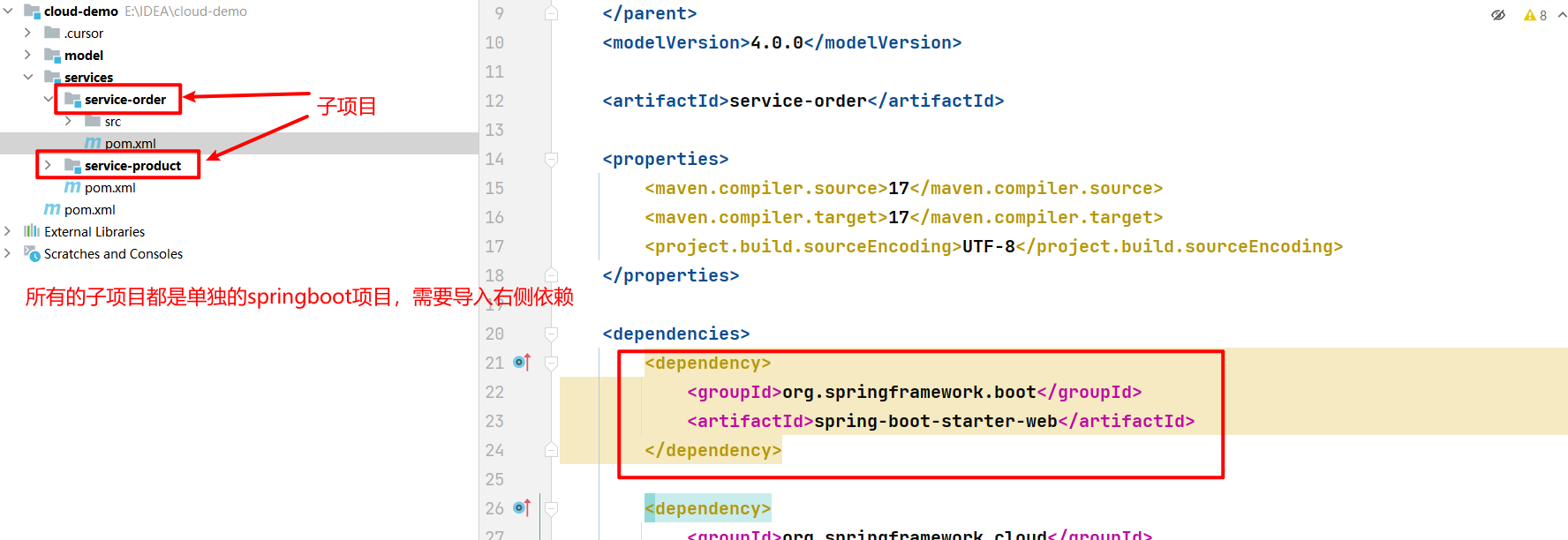
Task: Select the cloud-demo project folder icon
Action: point(32,11)
